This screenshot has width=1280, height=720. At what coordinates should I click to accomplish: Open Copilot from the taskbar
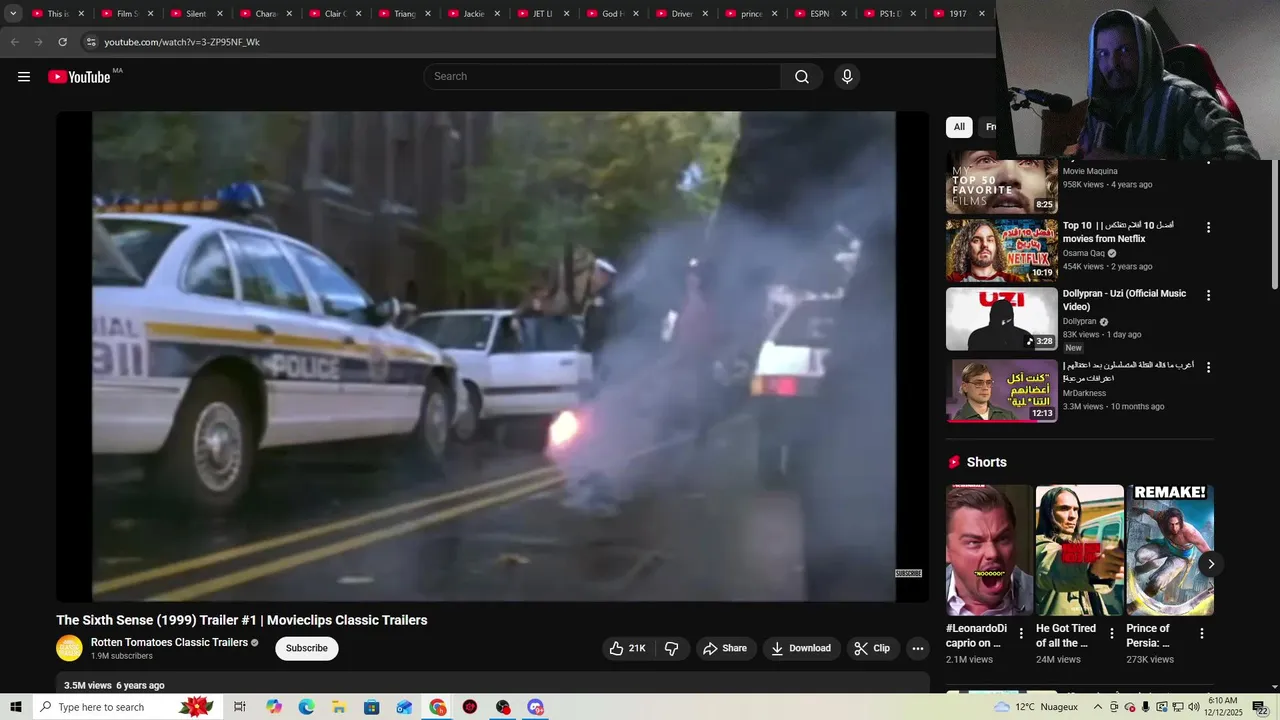tap(274, 707)
